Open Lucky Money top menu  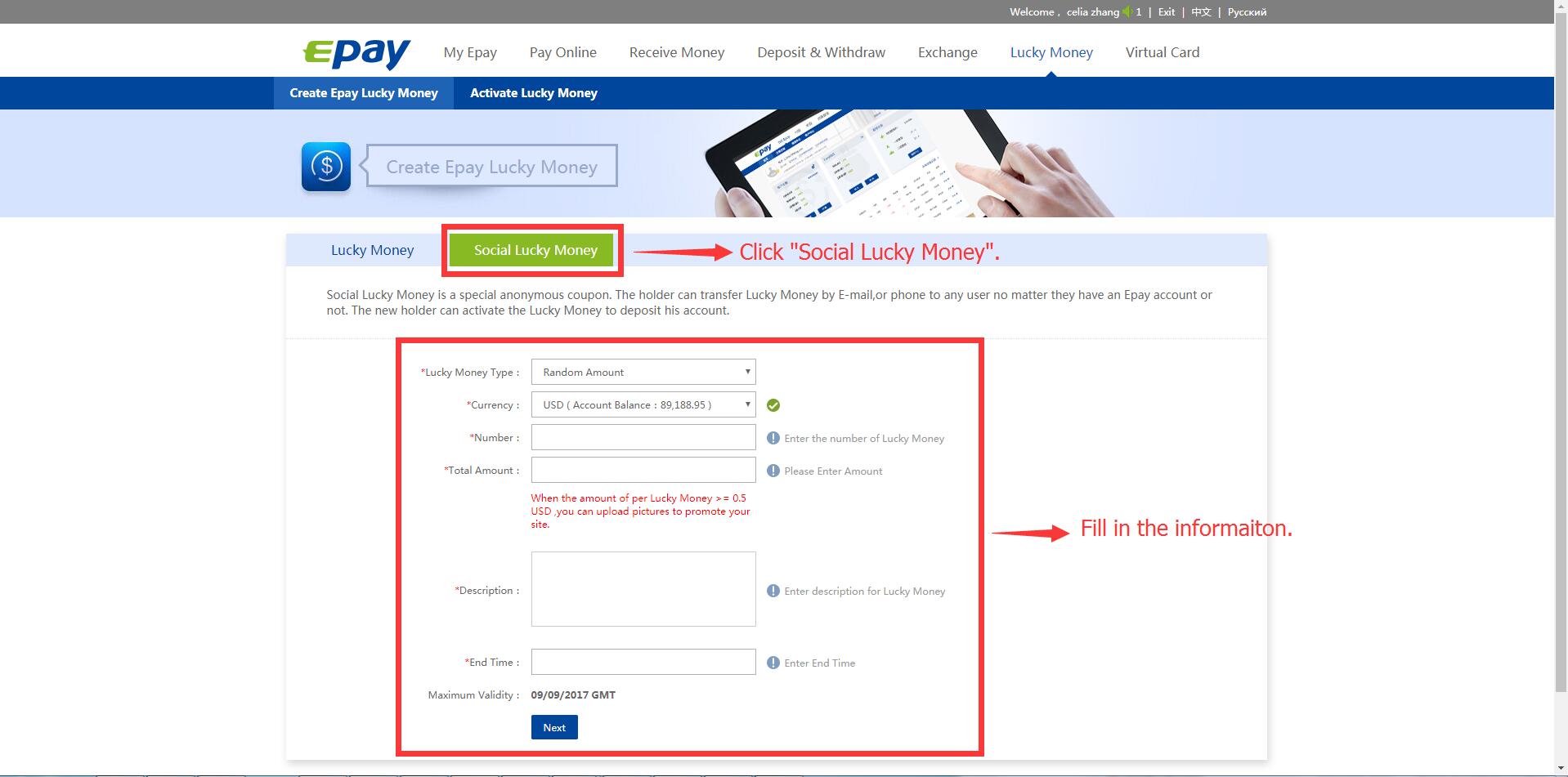point(1051,52)
